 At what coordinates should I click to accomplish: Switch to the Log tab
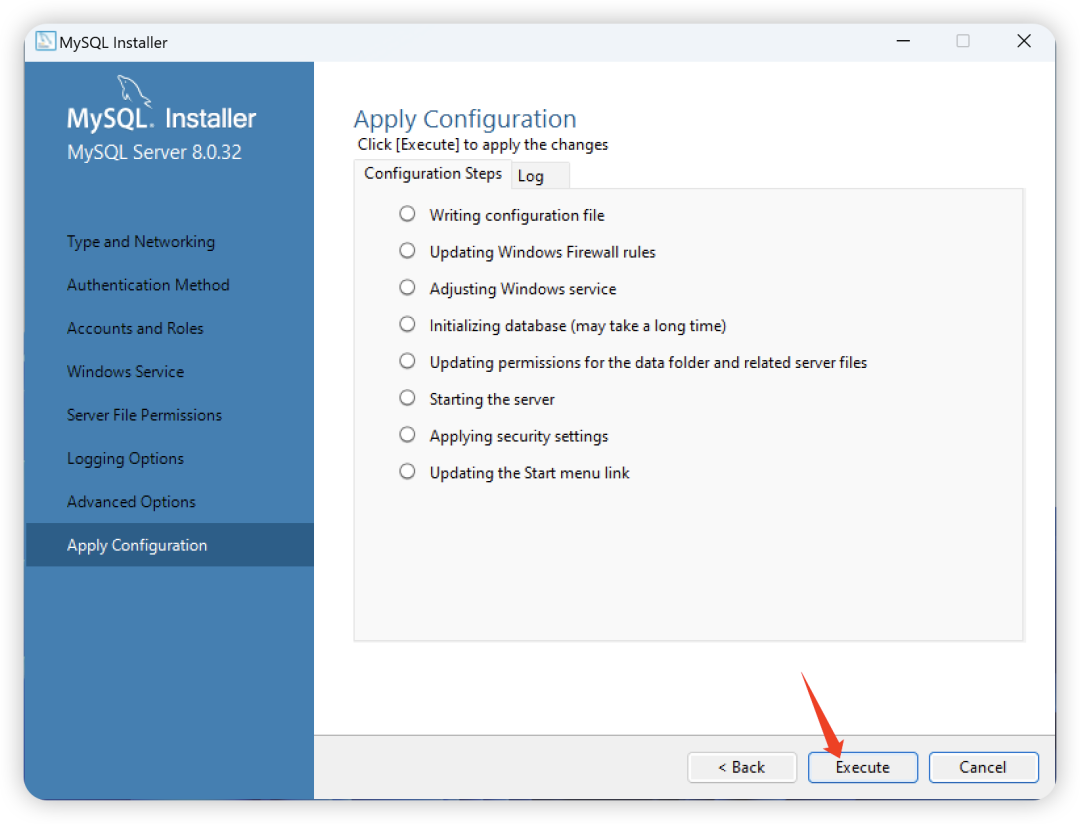click(x=539, y=176)
